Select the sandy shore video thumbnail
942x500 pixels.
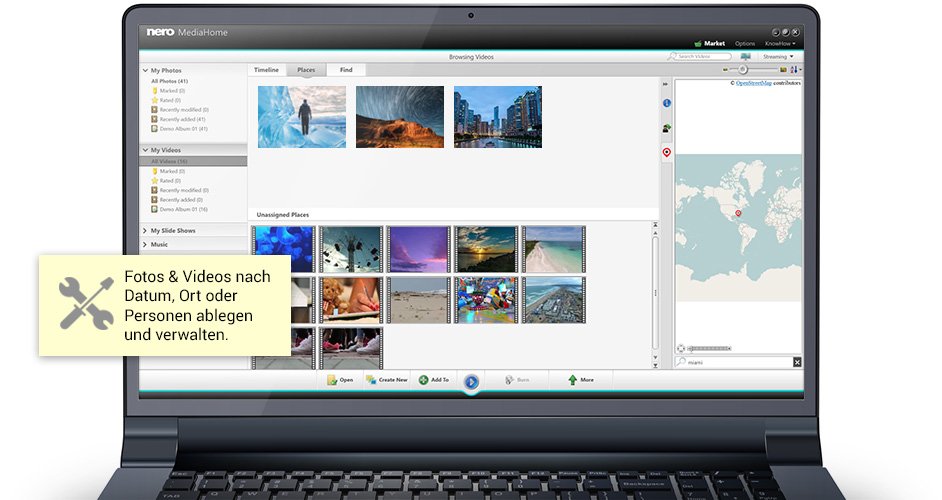[x=418, y=300]
